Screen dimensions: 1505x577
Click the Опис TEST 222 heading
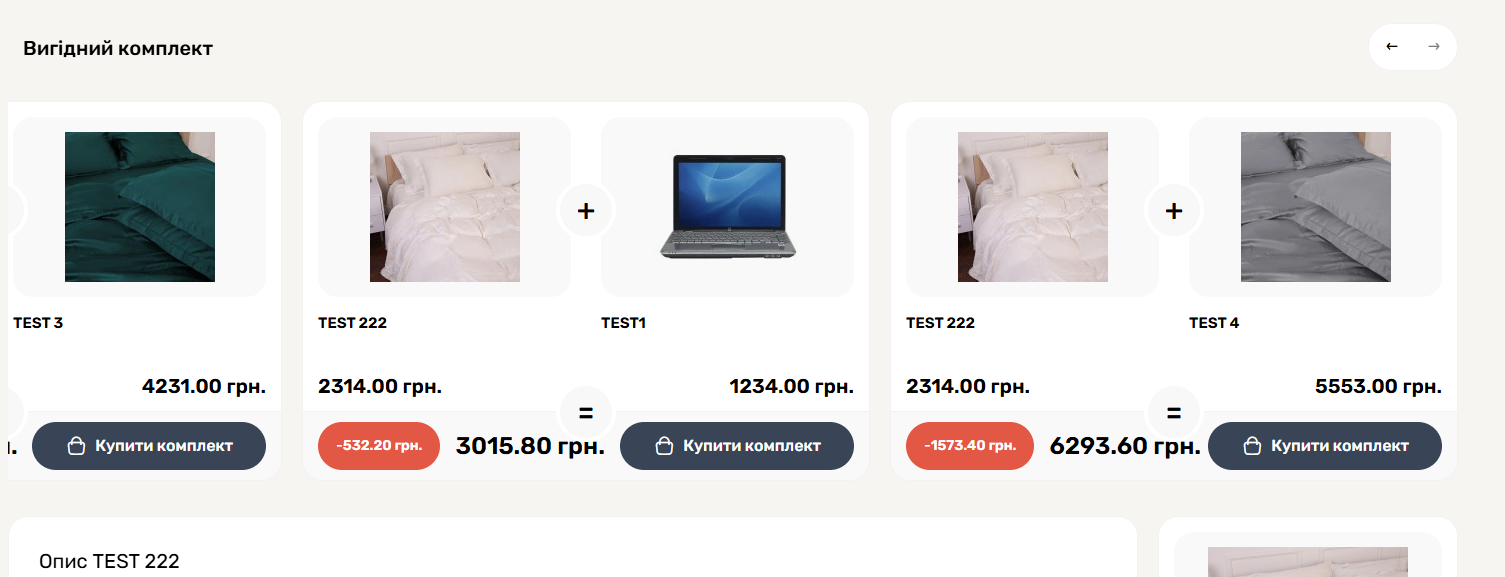pos(109,562)
